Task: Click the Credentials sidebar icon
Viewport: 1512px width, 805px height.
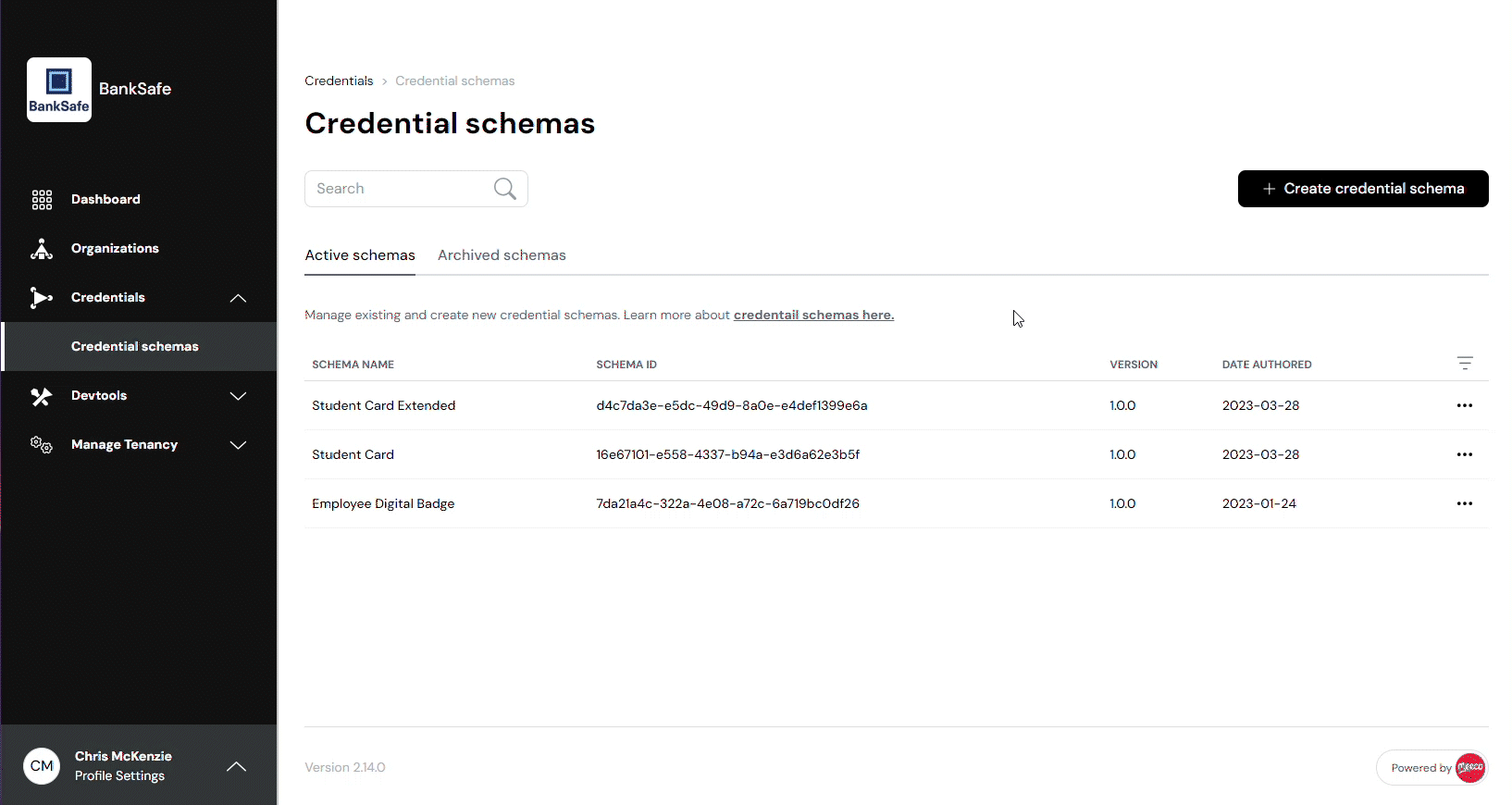Action: point(42,298)
